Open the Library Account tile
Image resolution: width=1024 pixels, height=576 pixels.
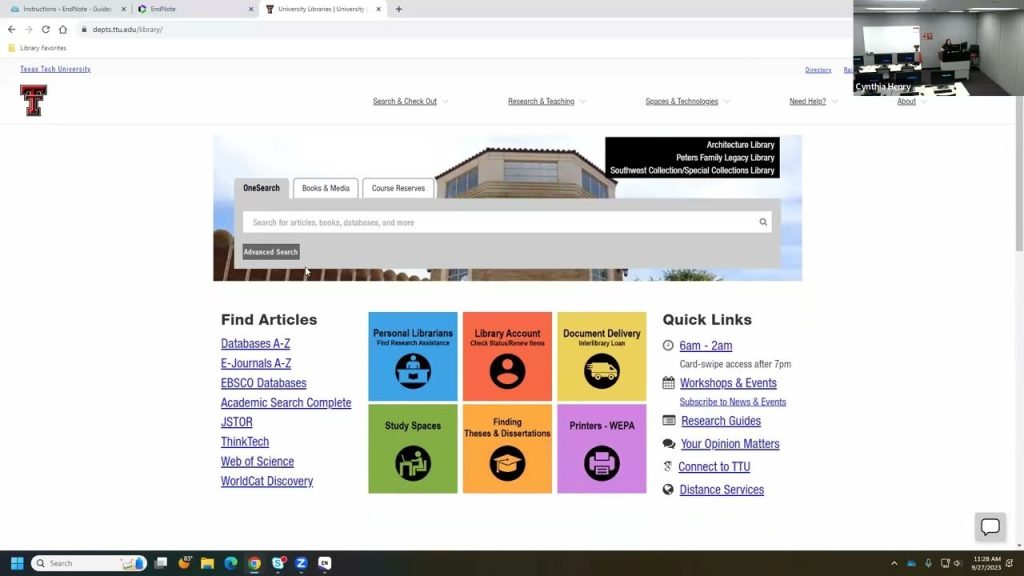coord(507,357)
